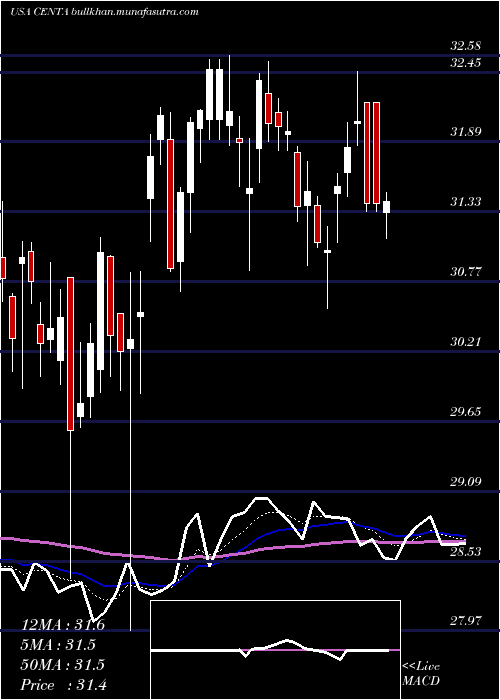This screenshot has height=700, width=500.
Task: Click the 32.45 price level label
Action: (x=466, y=62)
